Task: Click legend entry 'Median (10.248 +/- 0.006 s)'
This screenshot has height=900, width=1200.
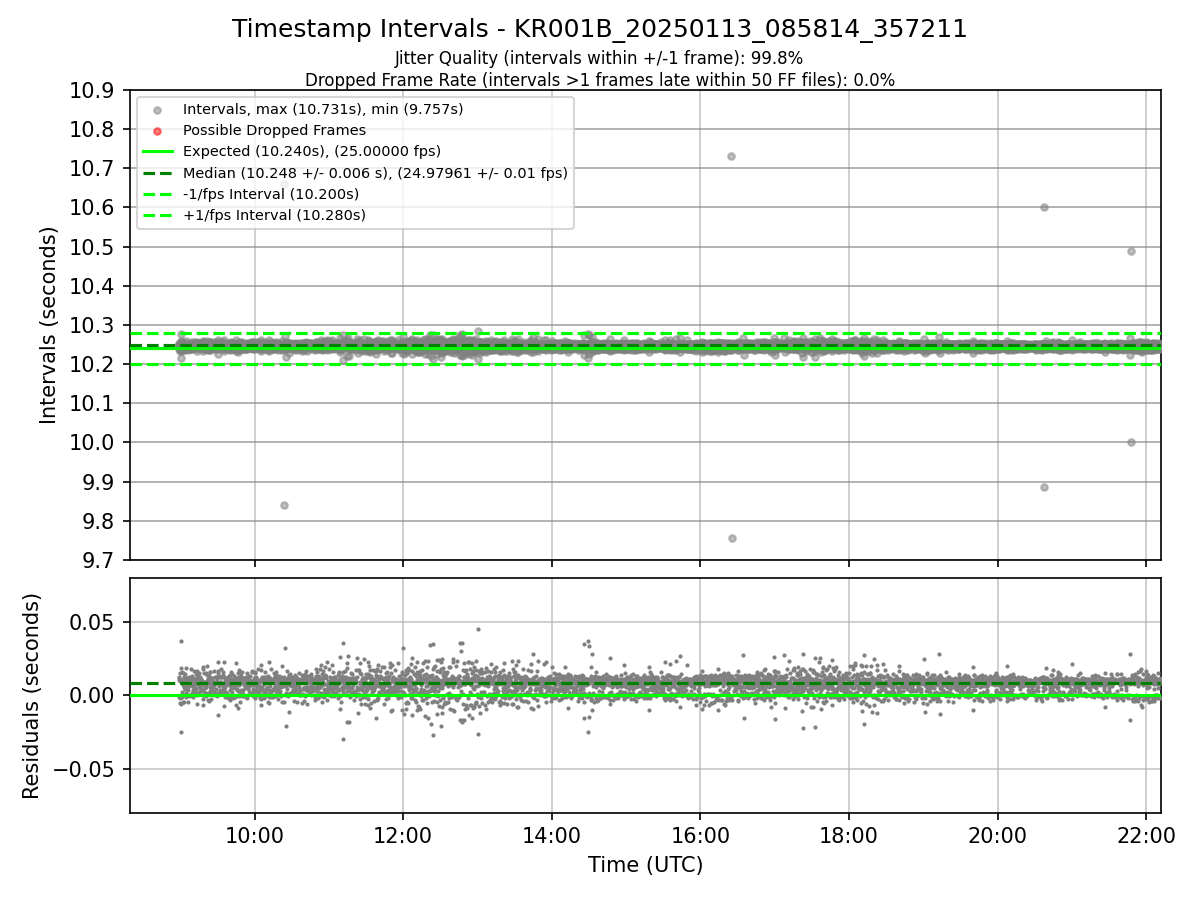Action: point(375,173)
